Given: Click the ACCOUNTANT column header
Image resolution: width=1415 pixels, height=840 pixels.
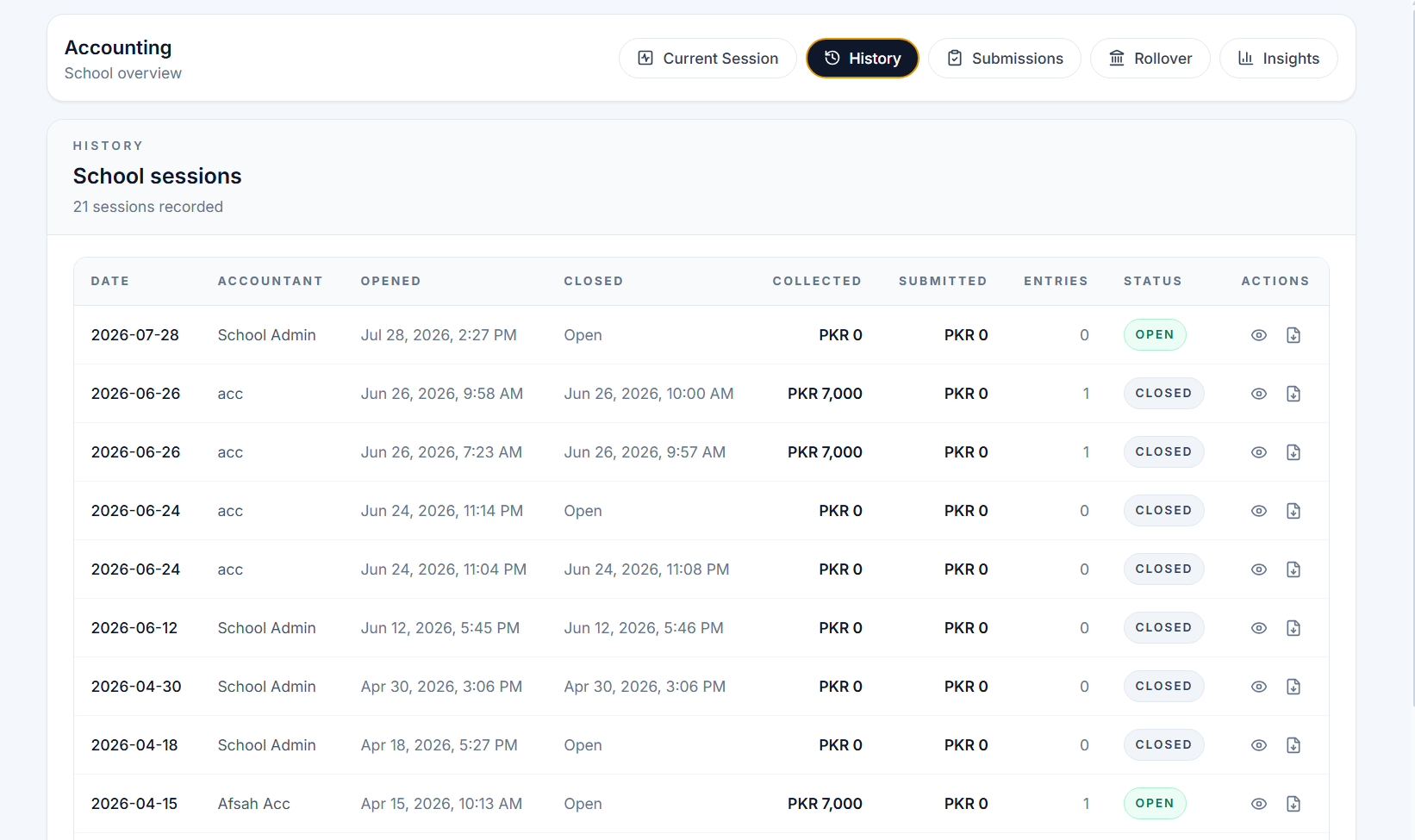Looking at the screenshot, I should coord(271,281).
